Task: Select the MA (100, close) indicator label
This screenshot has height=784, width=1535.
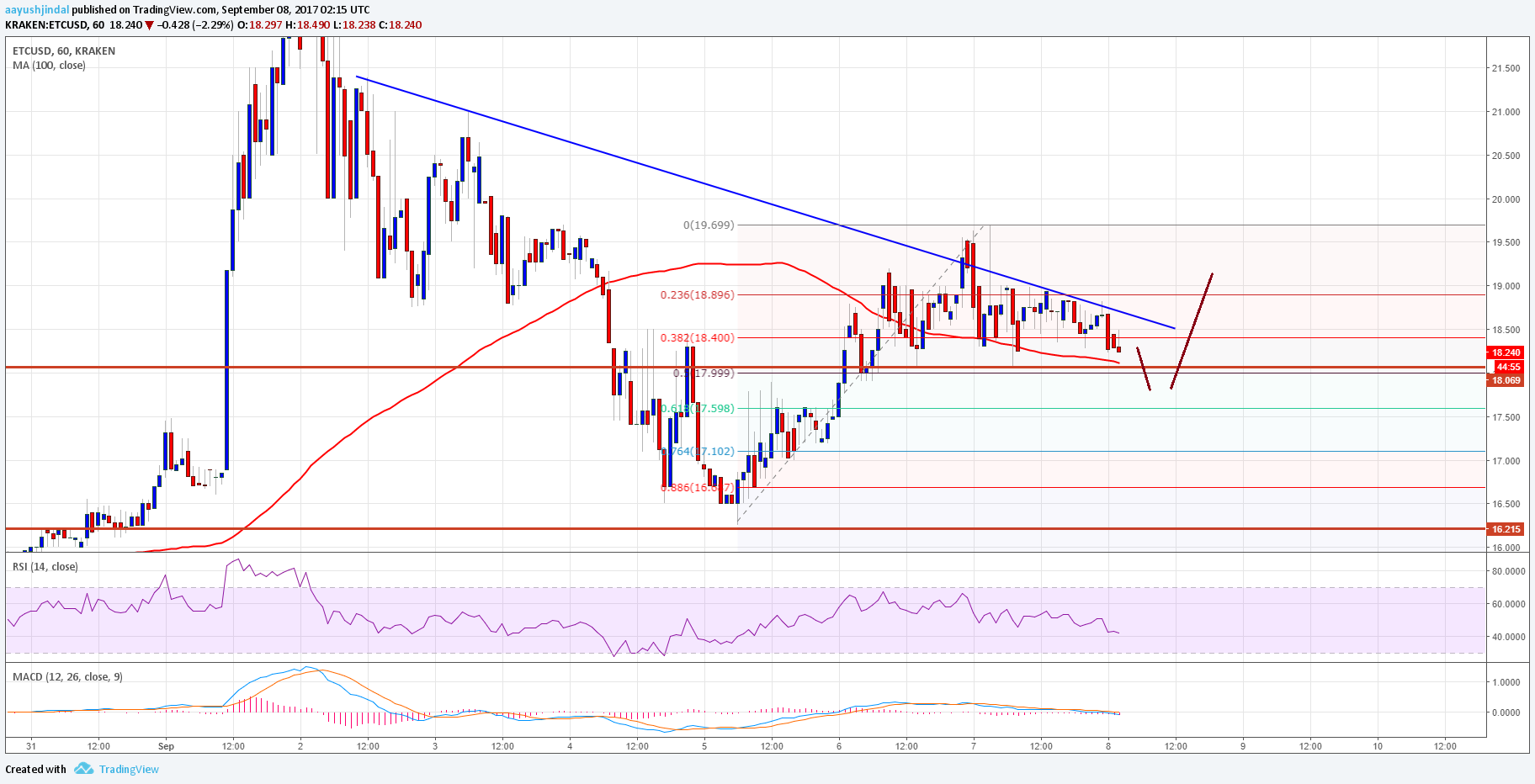Action: pos(49,65)
